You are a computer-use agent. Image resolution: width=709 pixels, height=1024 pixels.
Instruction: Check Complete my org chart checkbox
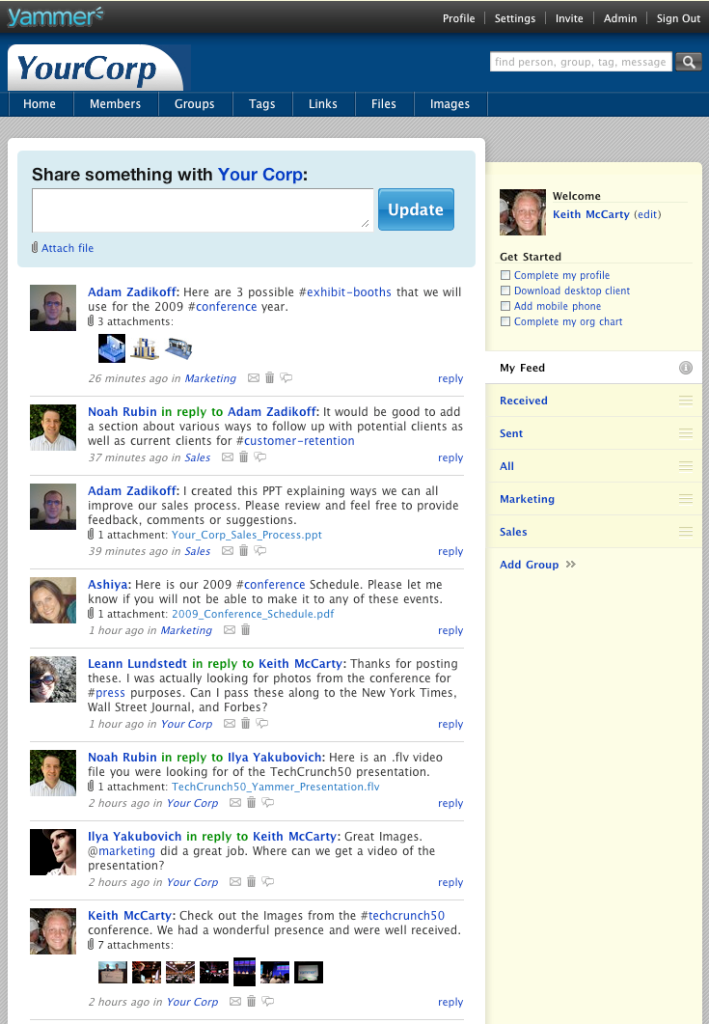[505, 321]
